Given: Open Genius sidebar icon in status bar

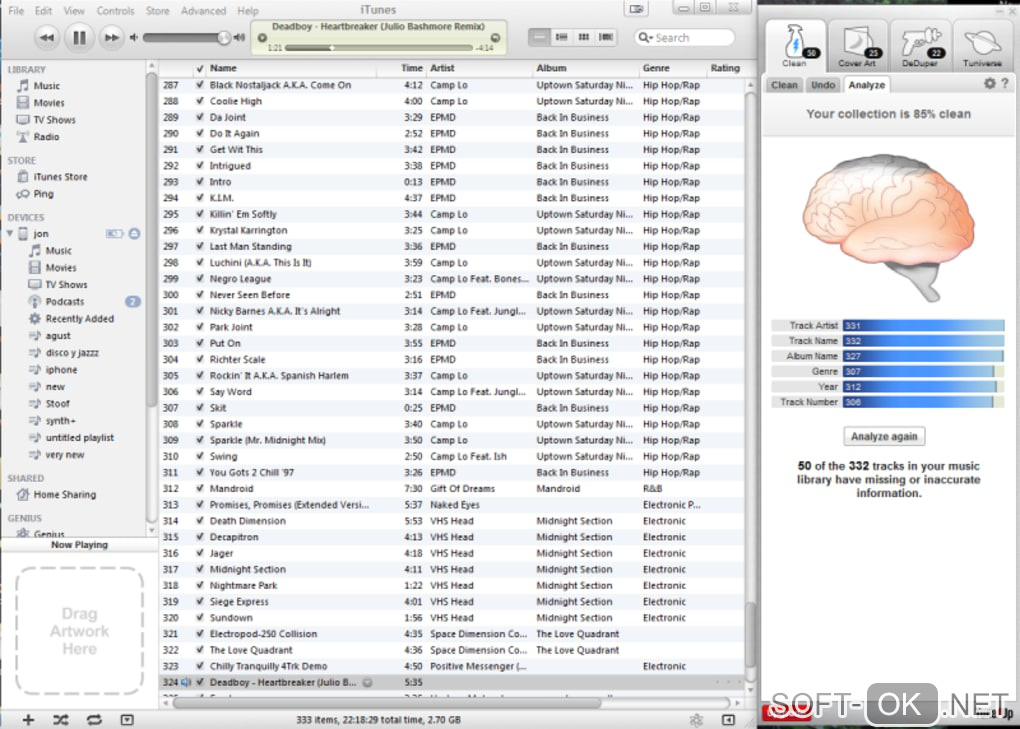Looking at the screenshot, I should click(696, 719).
